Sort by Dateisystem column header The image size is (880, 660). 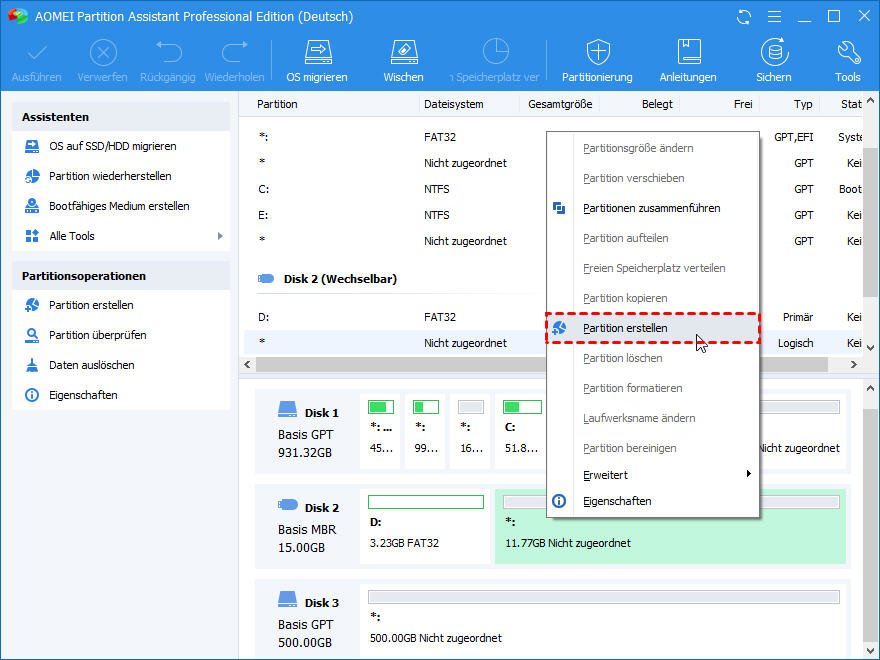pyautogui.click(x=453, y=104)
